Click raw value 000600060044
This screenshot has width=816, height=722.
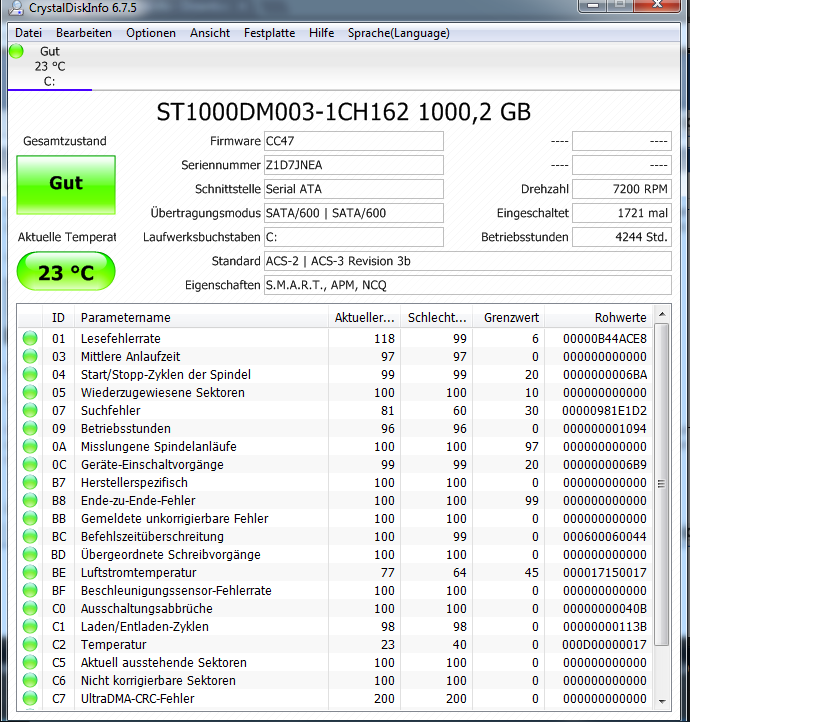click(x=605, y=537)
